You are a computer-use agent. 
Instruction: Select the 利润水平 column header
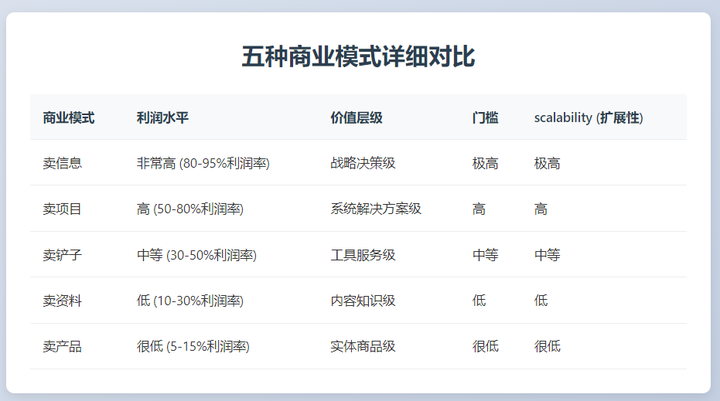[x=163, y=118]
